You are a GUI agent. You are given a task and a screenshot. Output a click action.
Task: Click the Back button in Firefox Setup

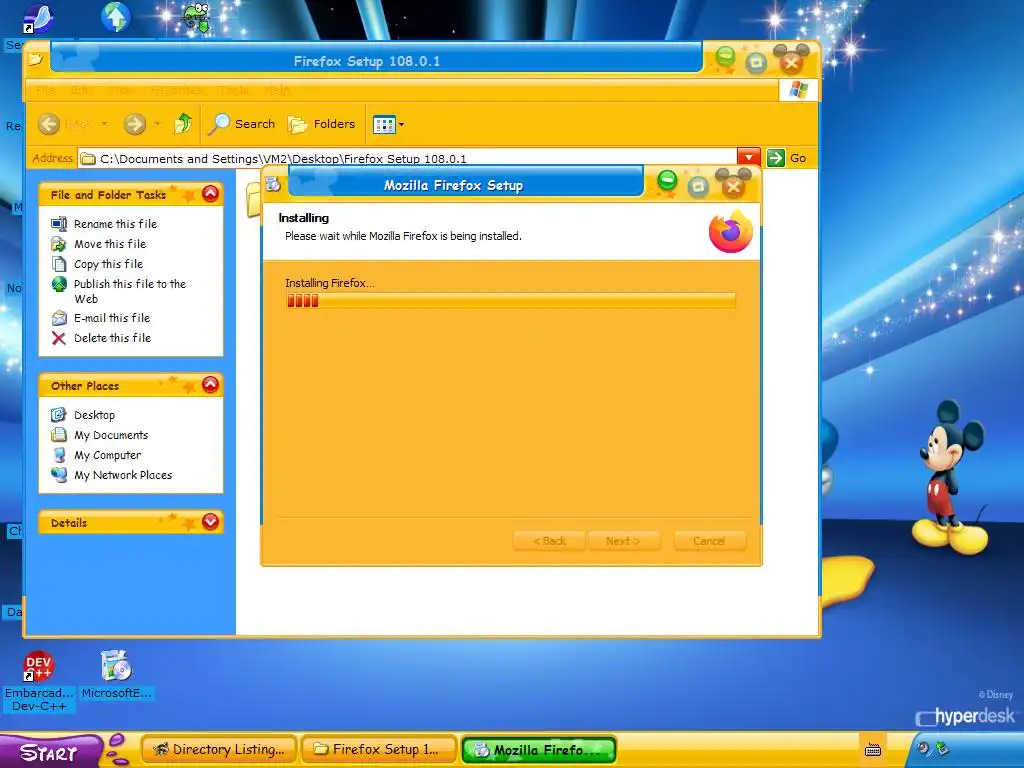pyautogui.click(x=549, y=541)
